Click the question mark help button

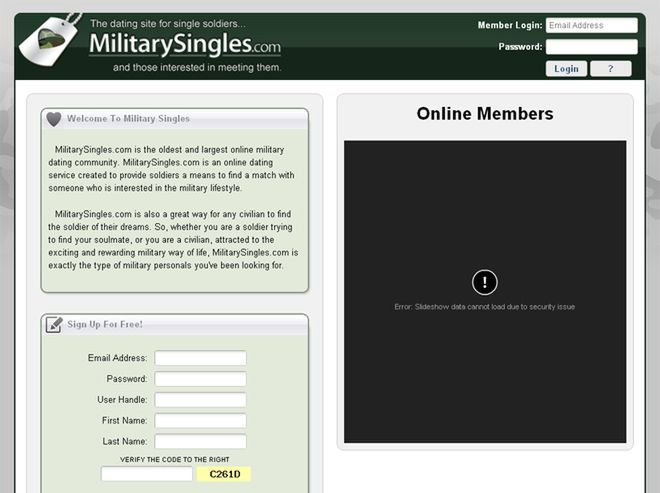(x=610, y=69)
